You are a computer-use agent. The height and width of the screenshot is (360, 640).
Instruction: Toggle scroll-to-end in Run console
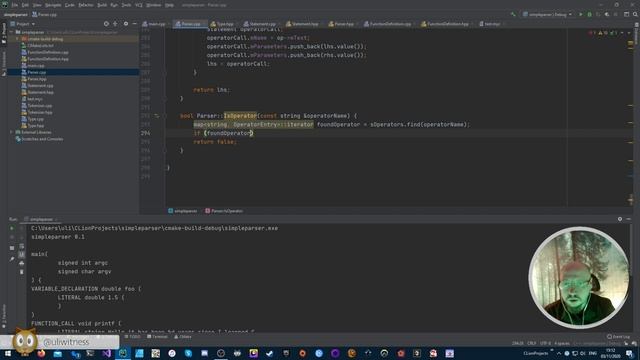(22, 255)
